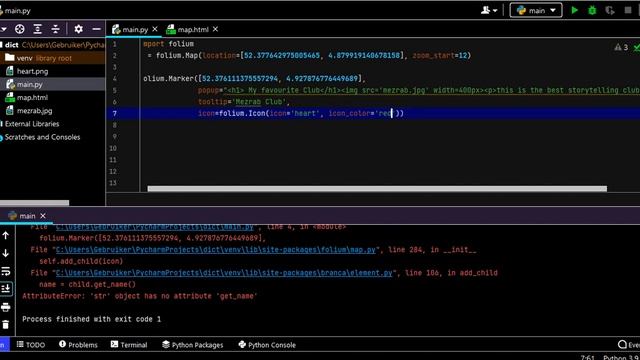640x360 pixels.
Task: Expand all in the project tree
Action: click(38, 29)
